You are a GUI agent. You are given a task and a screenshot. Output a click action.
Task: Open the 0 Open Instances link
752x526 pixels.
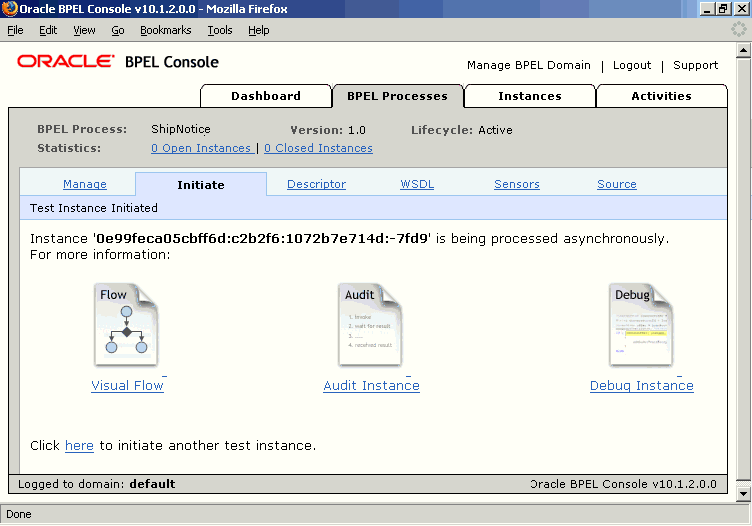(x=201, y=148)
